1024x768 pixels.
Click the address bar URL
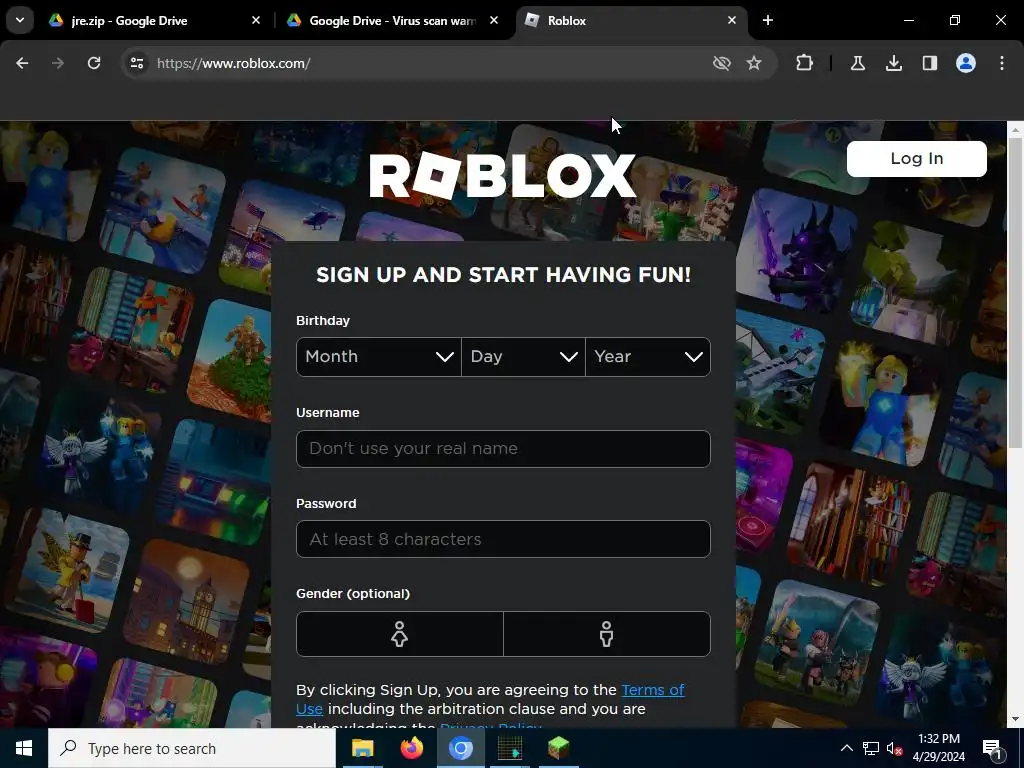pyautogui.click(x=234, y=63)
